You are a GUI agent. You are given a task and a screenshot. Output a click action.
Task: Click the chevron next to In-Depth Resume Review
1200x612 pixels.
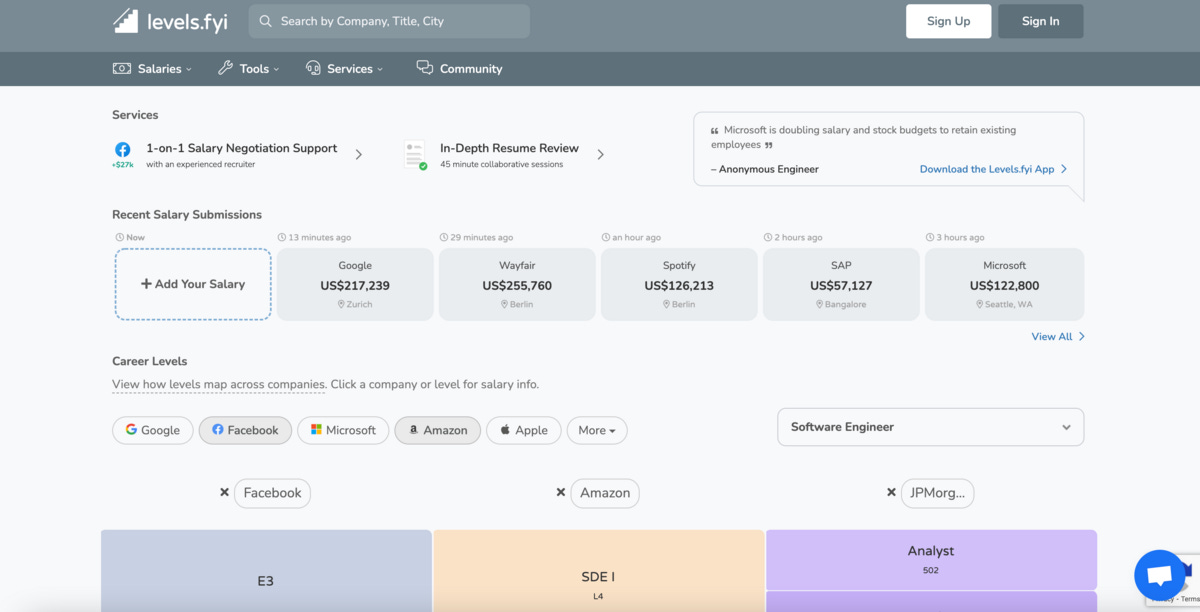coord(600,155)
